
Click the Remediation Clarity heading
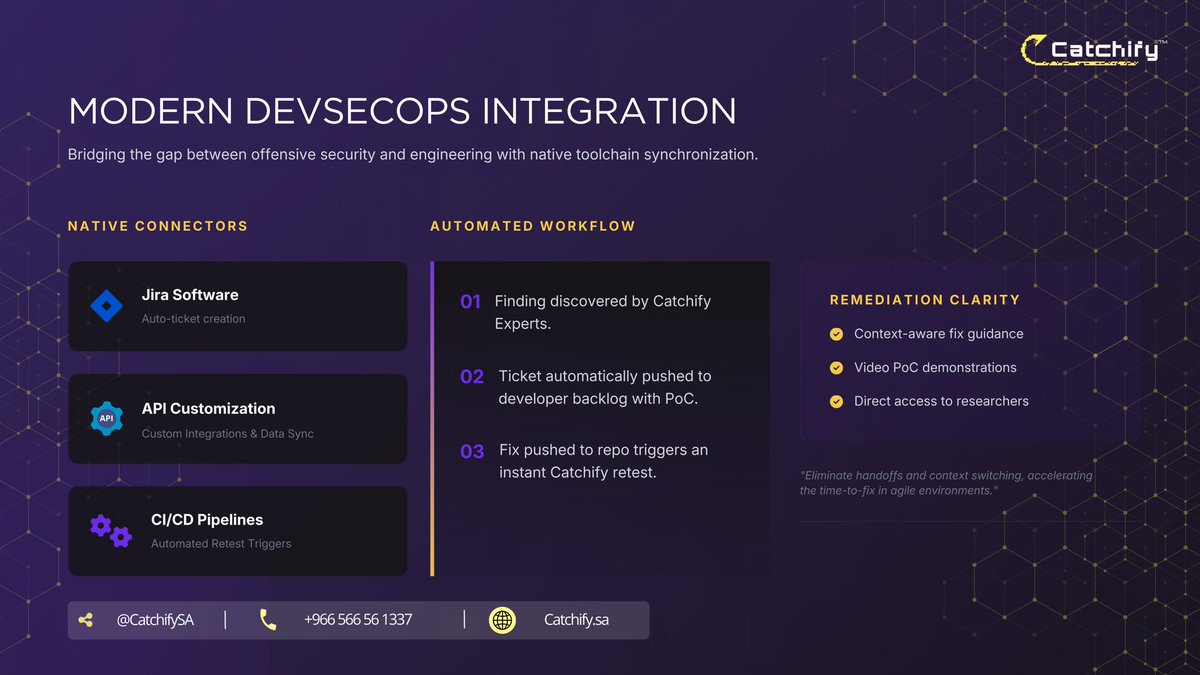point(925,299)
